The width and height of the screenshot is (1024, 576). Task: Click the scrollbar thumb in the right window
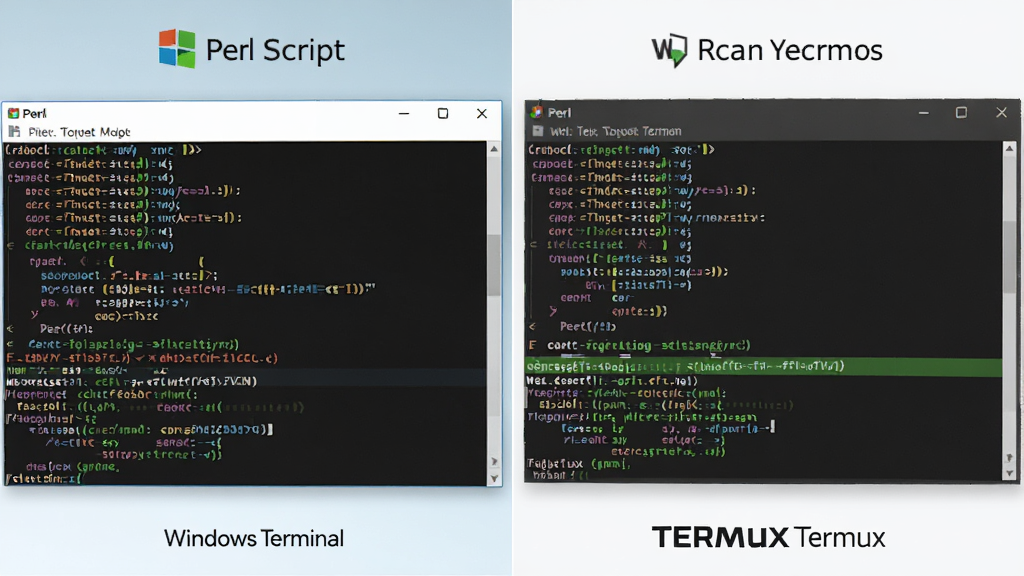pos(1010,257)
